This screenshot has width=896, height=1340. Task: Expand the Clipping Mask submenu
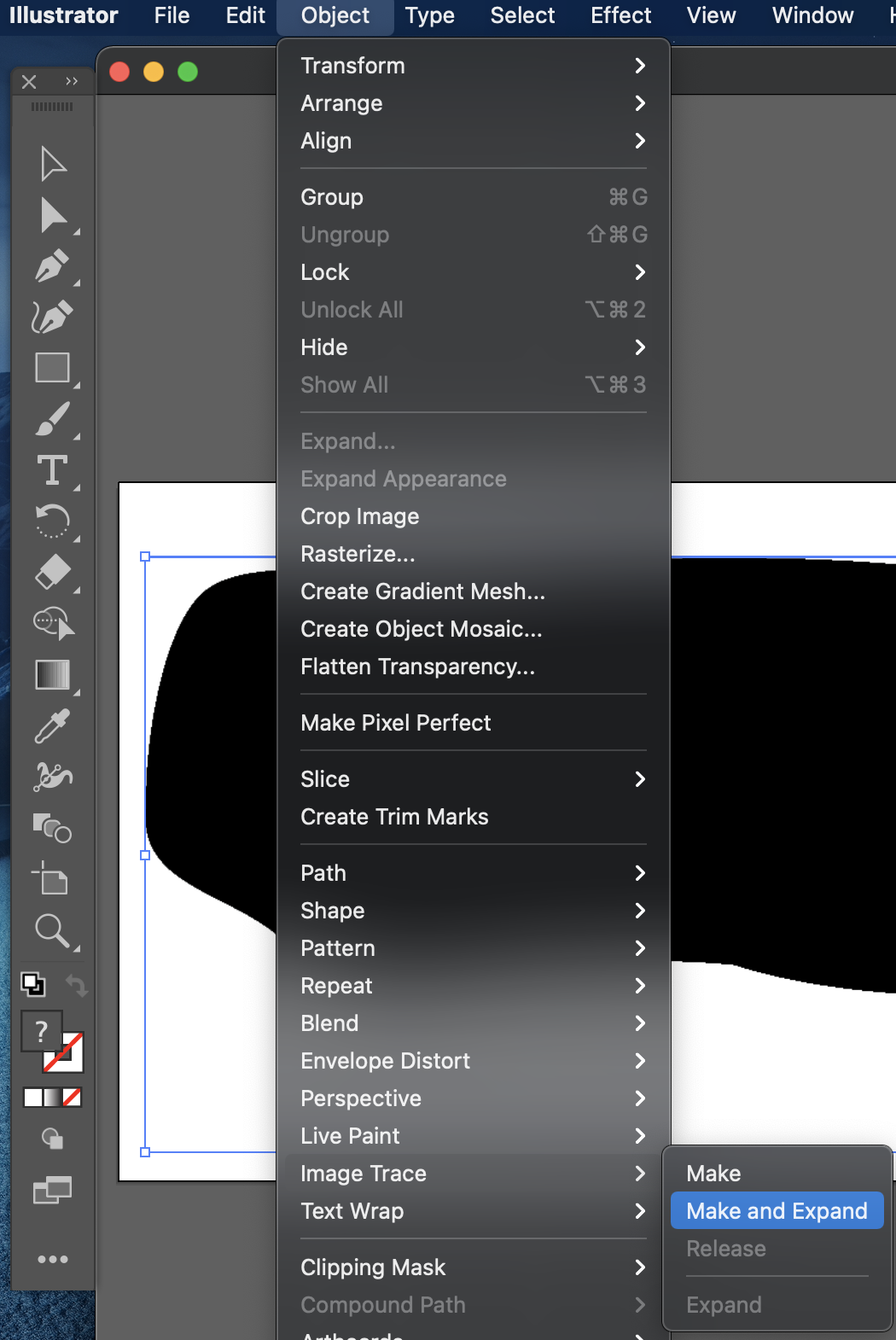pyautogui.click(x=473, y=1267)
